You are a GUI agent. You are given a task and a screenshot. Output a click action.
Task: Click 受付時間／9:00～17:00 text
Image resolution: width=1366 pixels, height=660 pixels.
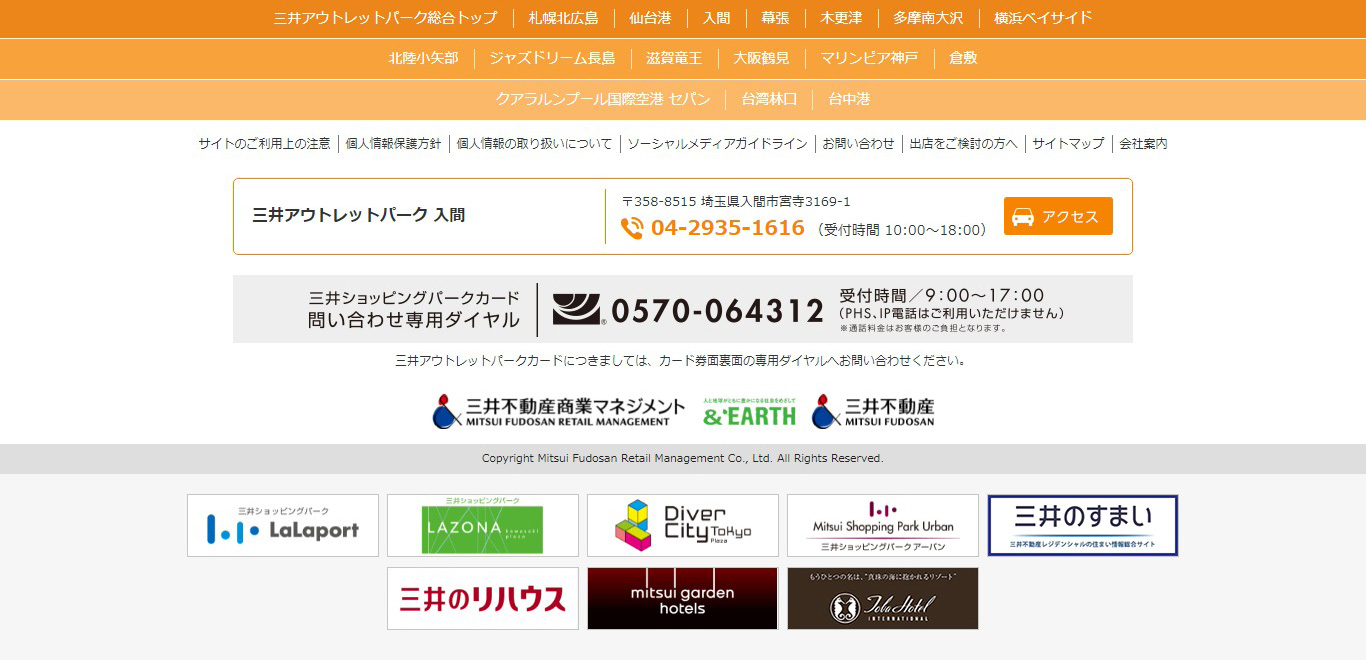(x=942, y=295)
